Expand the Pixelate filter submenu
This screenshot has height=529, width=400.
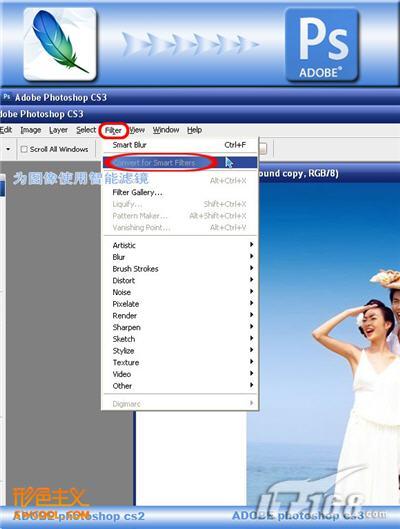tap(180, 304)
